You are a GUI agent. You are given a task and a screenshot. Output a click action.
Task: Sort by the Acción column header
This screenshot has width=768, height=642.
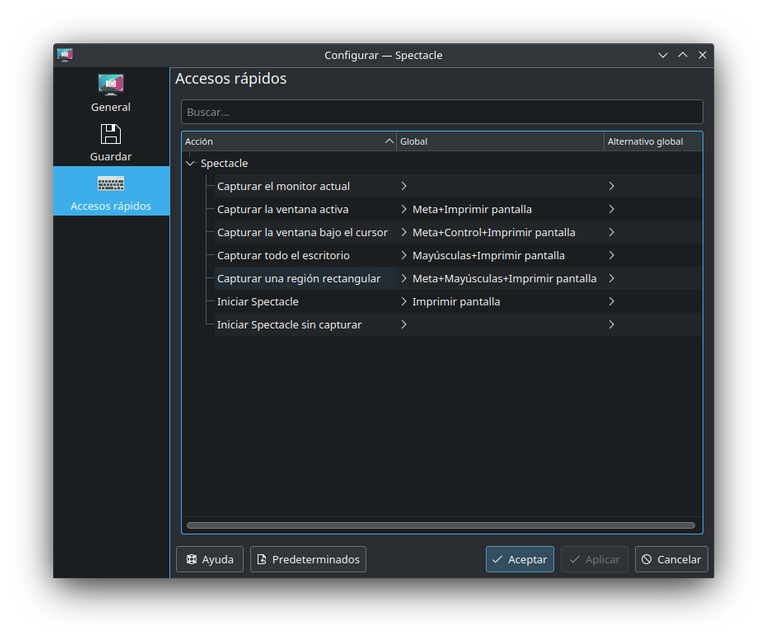(289, 142)
